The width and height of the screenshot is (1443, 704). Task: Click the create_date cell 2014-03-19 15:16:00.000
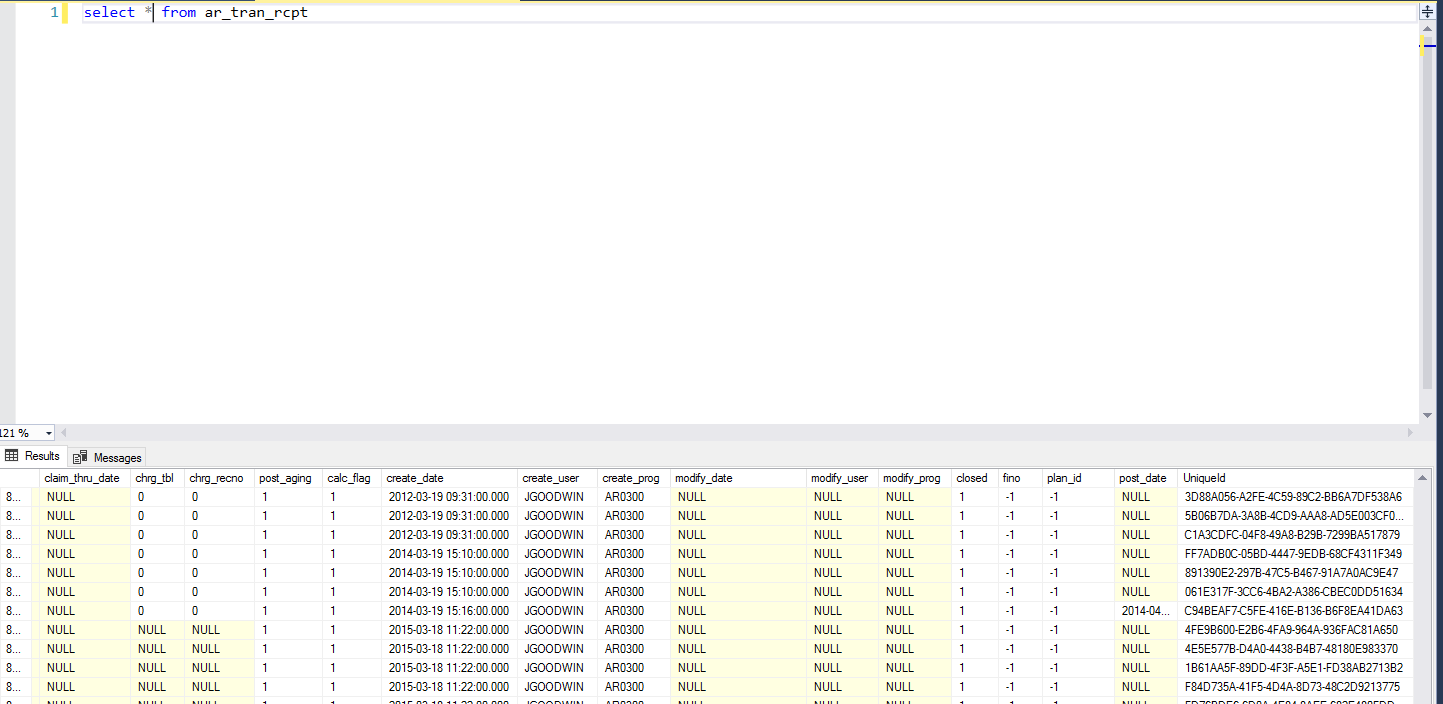(450, 611)
